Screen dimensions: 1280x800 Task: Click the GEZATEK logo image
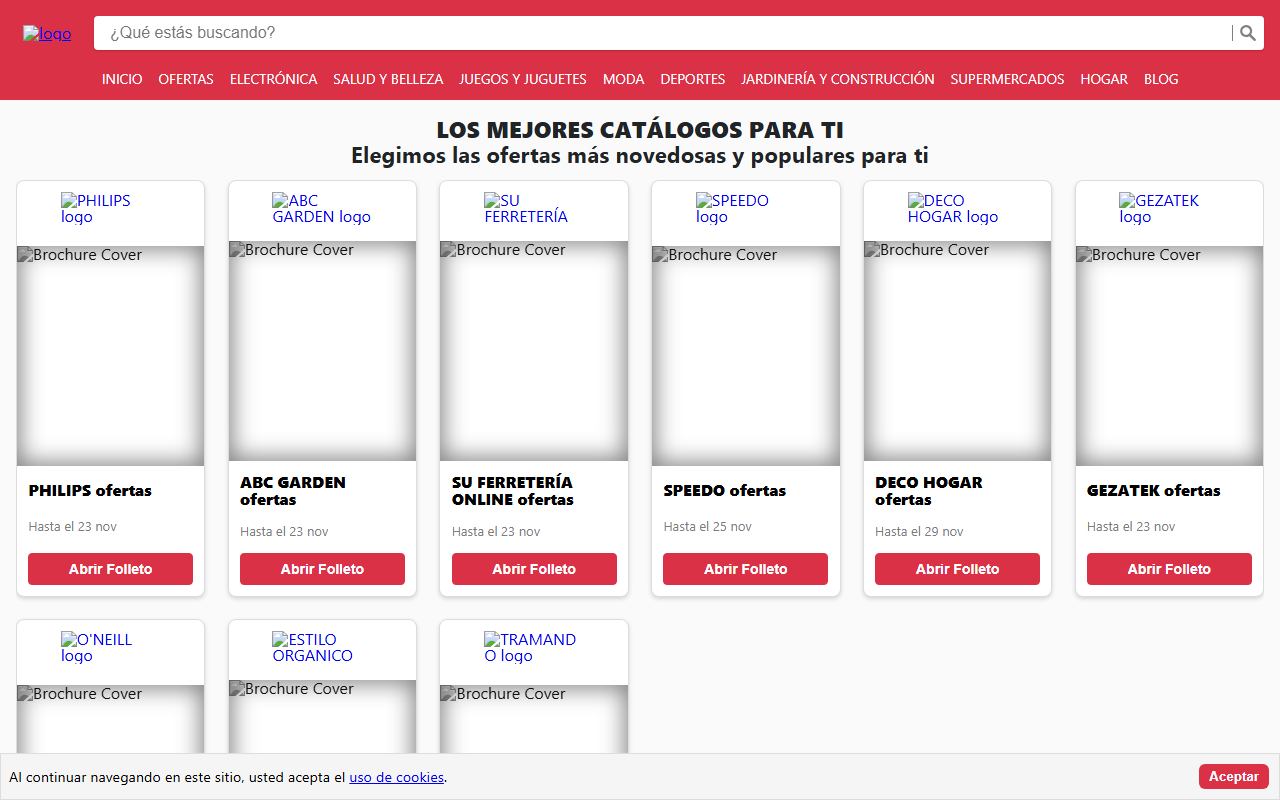pos(1169,209)
